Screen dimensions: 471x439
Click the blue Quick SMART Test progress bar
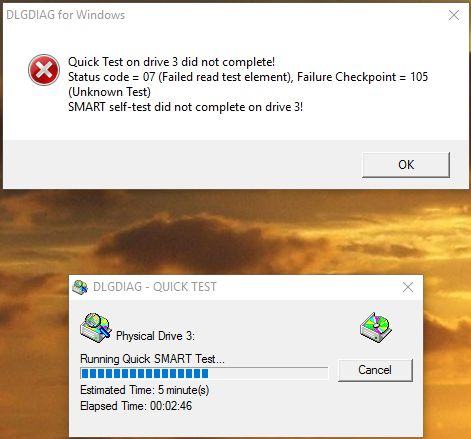pyautogui.click(x=204, y=373)
